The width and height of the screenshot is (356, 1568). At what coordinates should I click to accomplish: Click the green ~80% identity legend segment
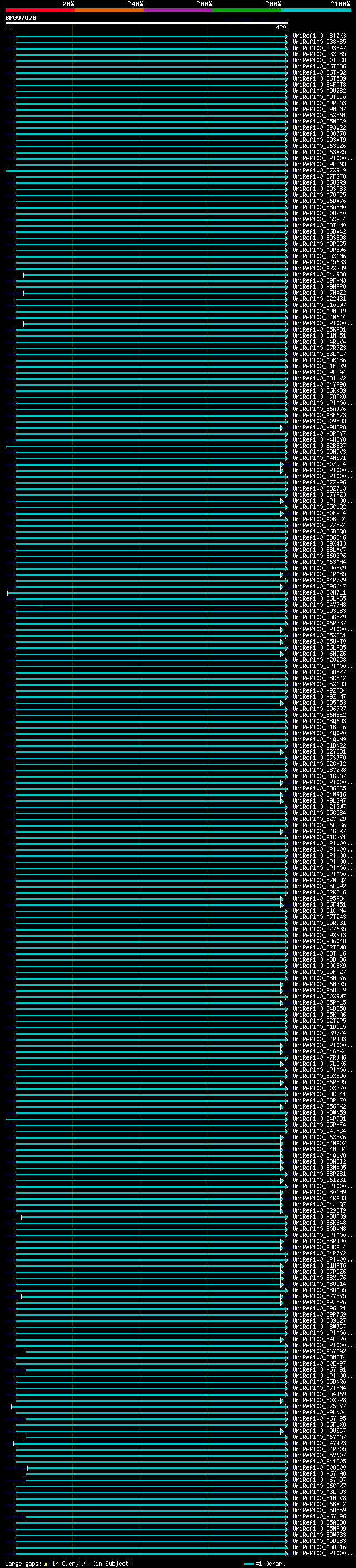pyautogui.click(x=247, y=10)
